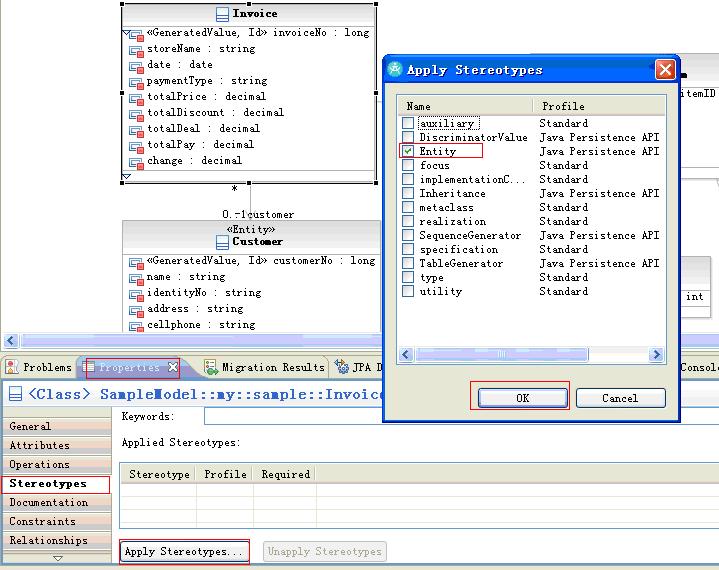
Task: Select the address attribute icon
Action: [136, 310]
